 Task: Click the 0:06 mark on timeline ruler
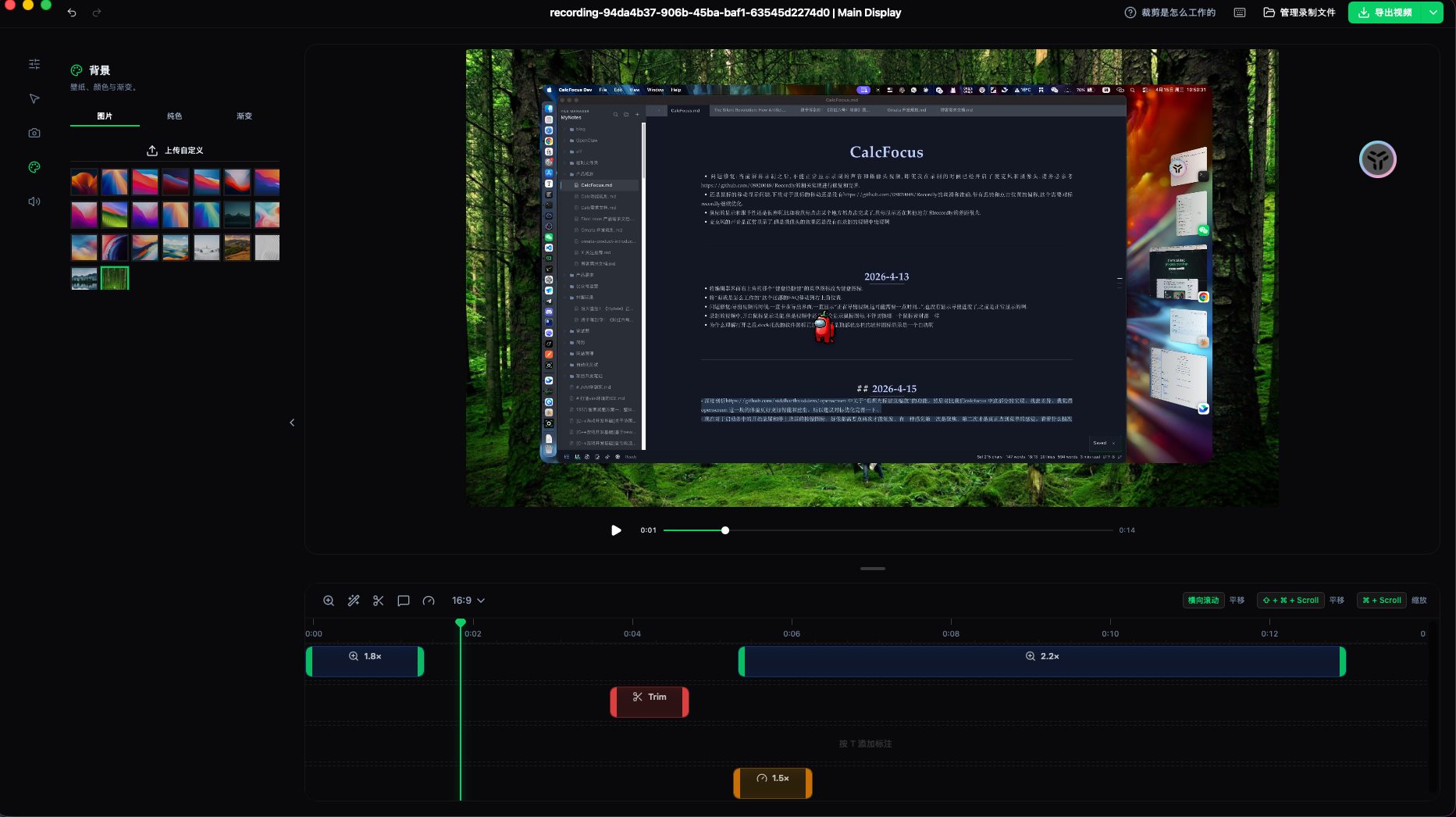point(792,633)
